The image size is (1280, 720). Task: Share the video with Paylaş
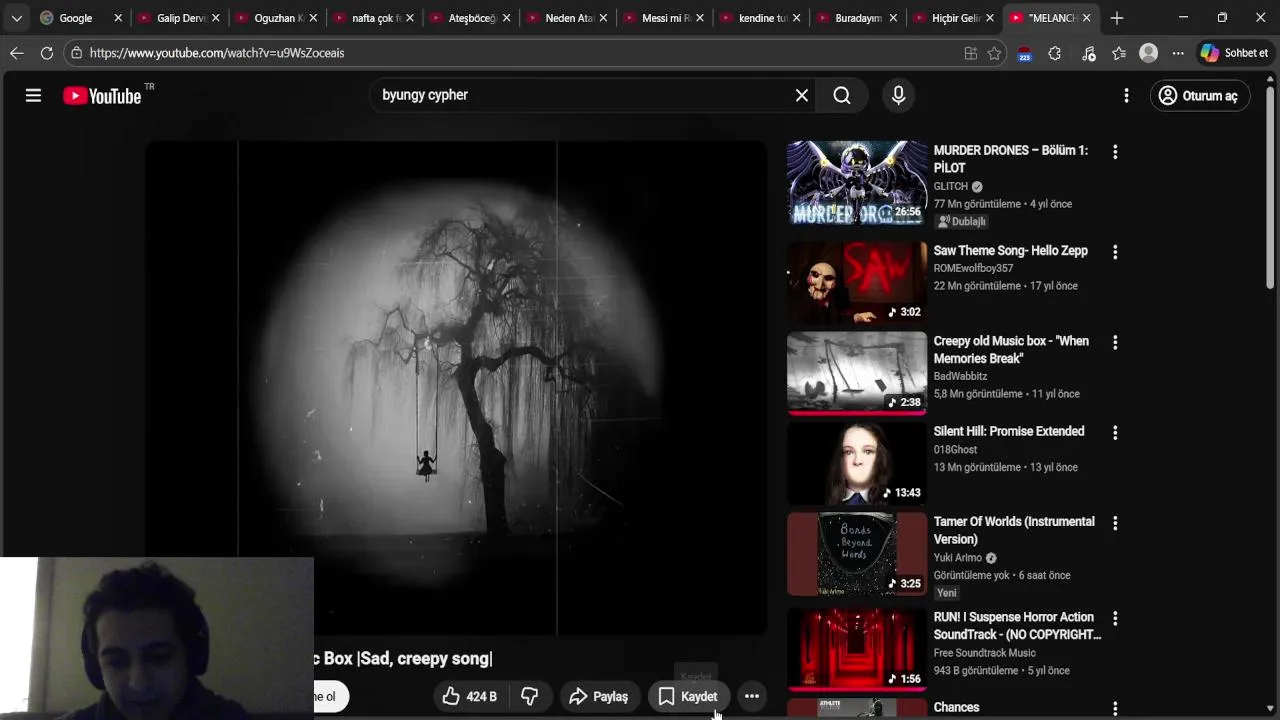(x=599, y=696)
